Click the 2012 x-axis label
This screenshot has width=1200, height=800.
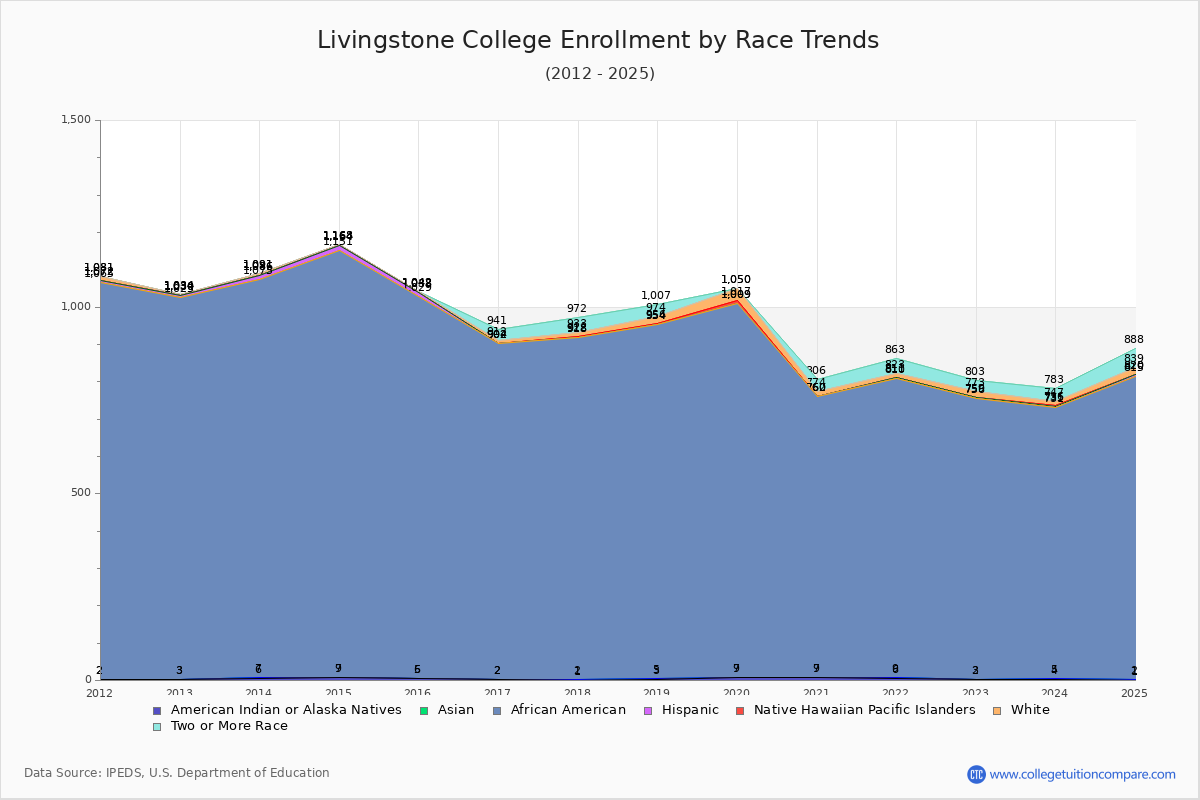pyautogui.click(x=100, y=693)
